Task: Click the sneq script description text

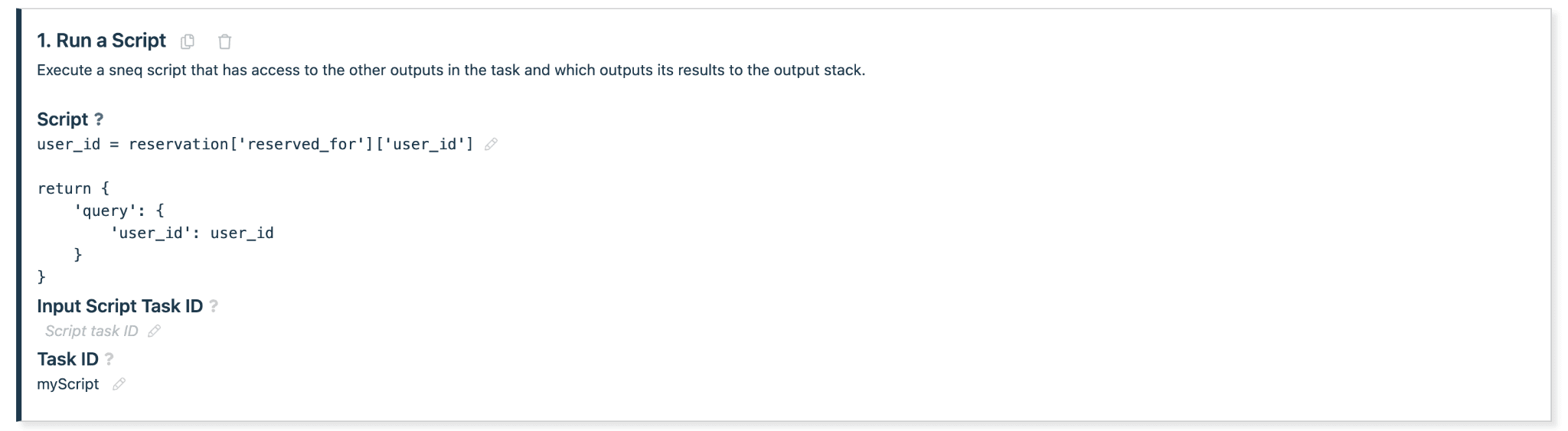Action: click(x=450, y=70)
